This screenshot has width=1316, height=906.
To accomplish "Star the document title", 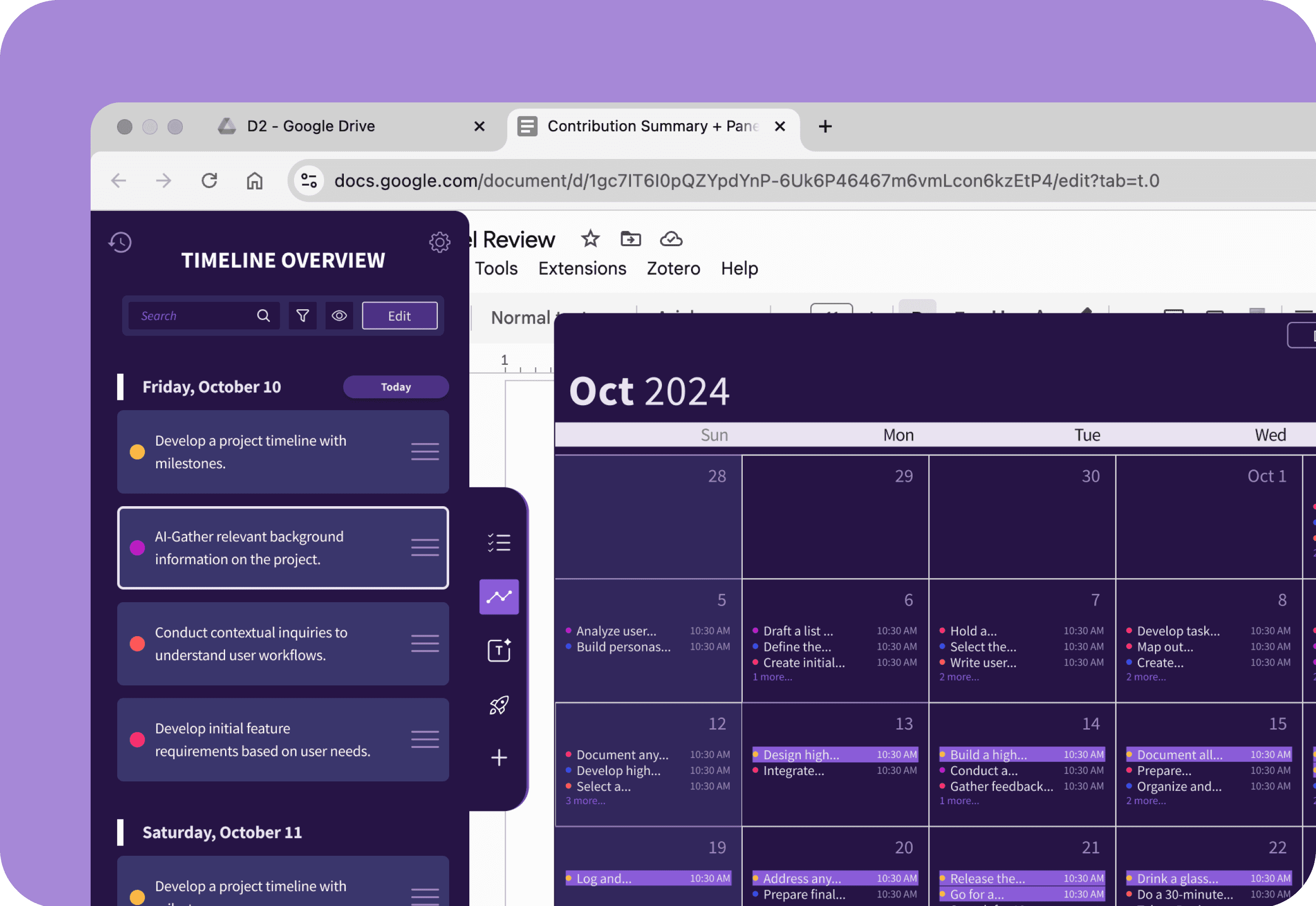I will click(590, 239).
